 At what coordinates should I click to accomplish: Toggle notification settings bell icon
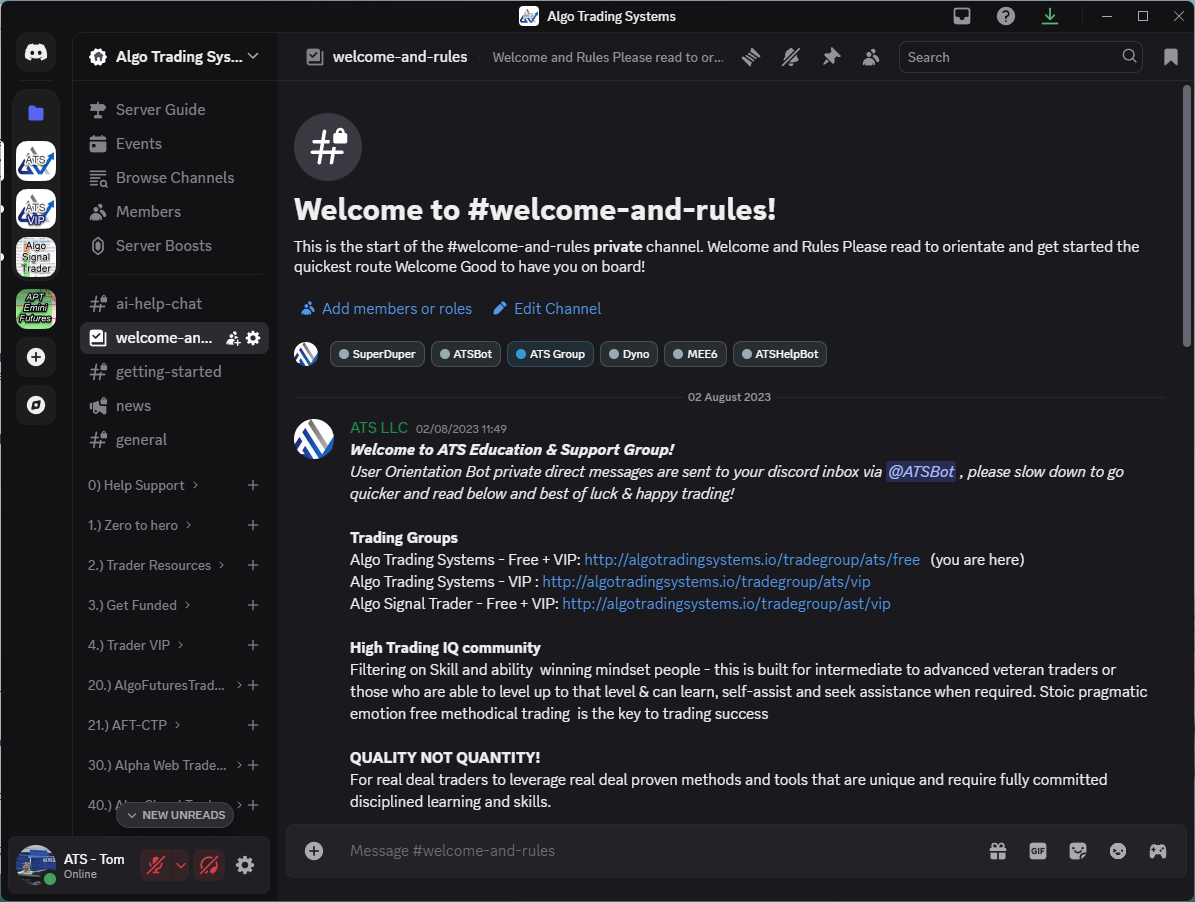click(790, 57)
